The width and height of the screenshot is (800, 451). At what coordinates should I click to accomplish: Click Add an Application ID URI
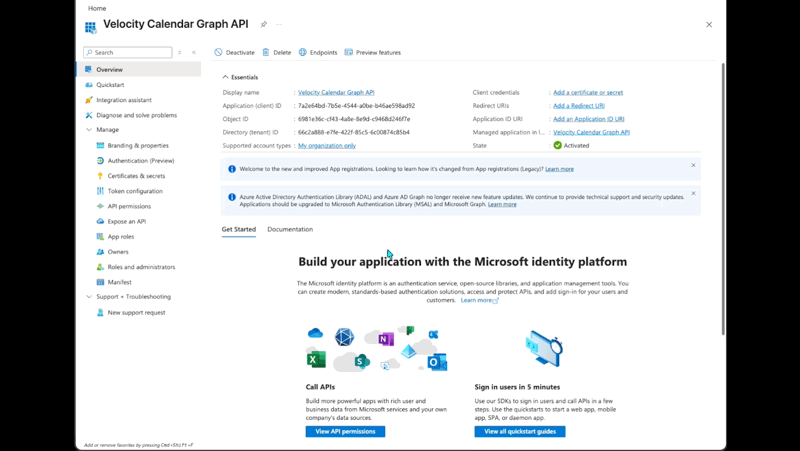coord(589,119)
